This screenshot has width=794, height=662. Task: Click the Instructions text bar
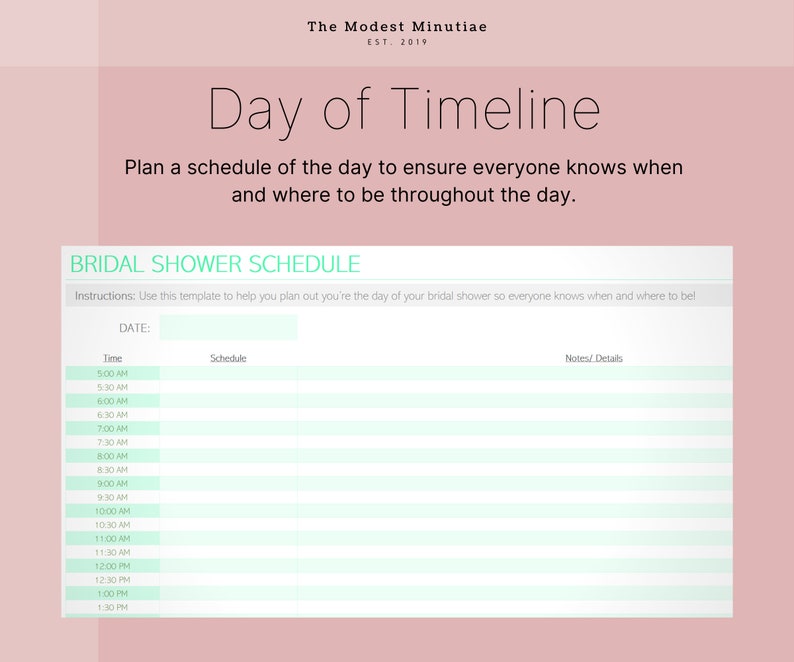pyautogui.click(x=399, y=296)
